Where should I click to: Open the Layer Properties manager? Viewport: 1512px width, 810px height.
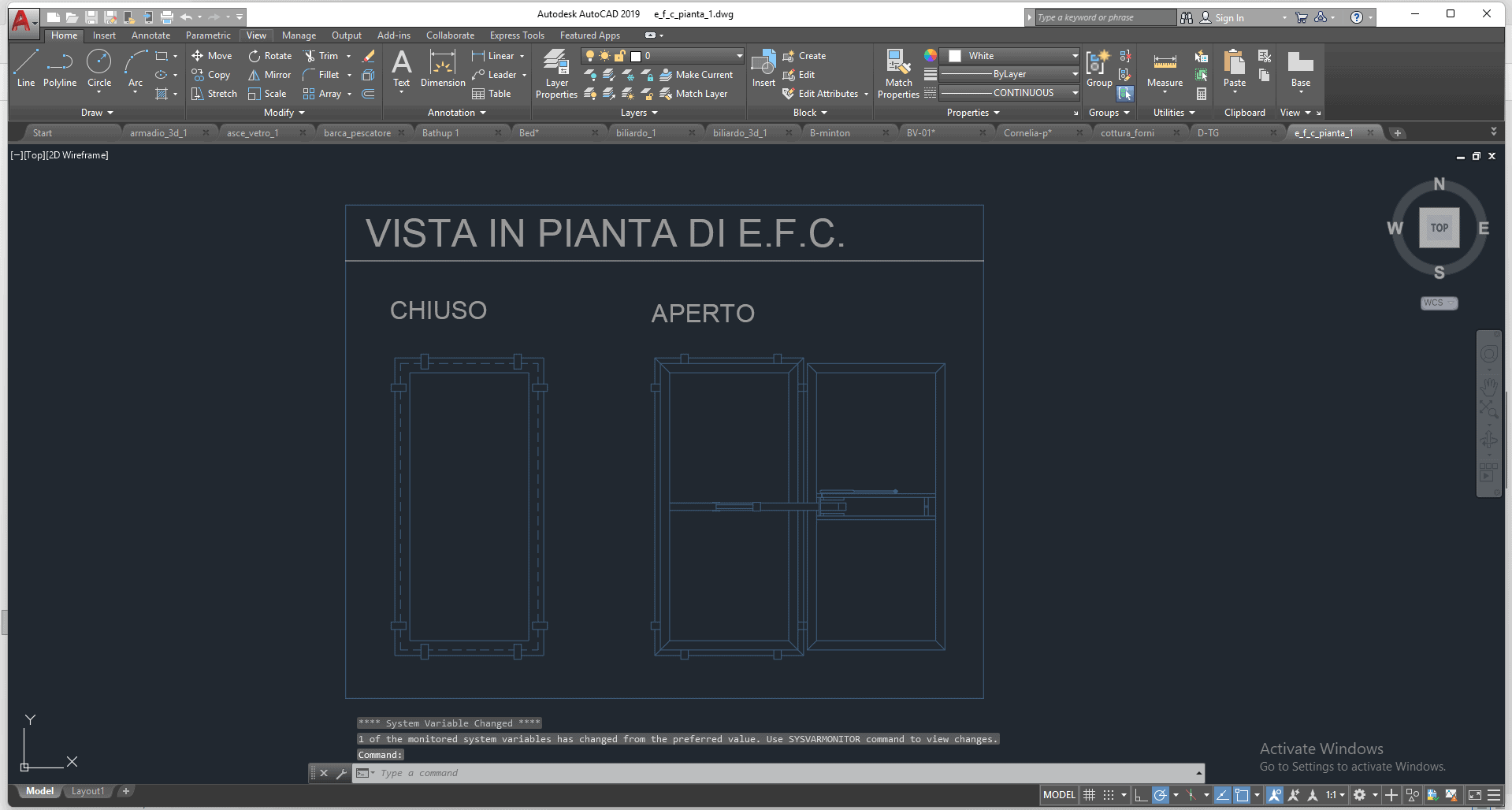[x=556, y=74]
